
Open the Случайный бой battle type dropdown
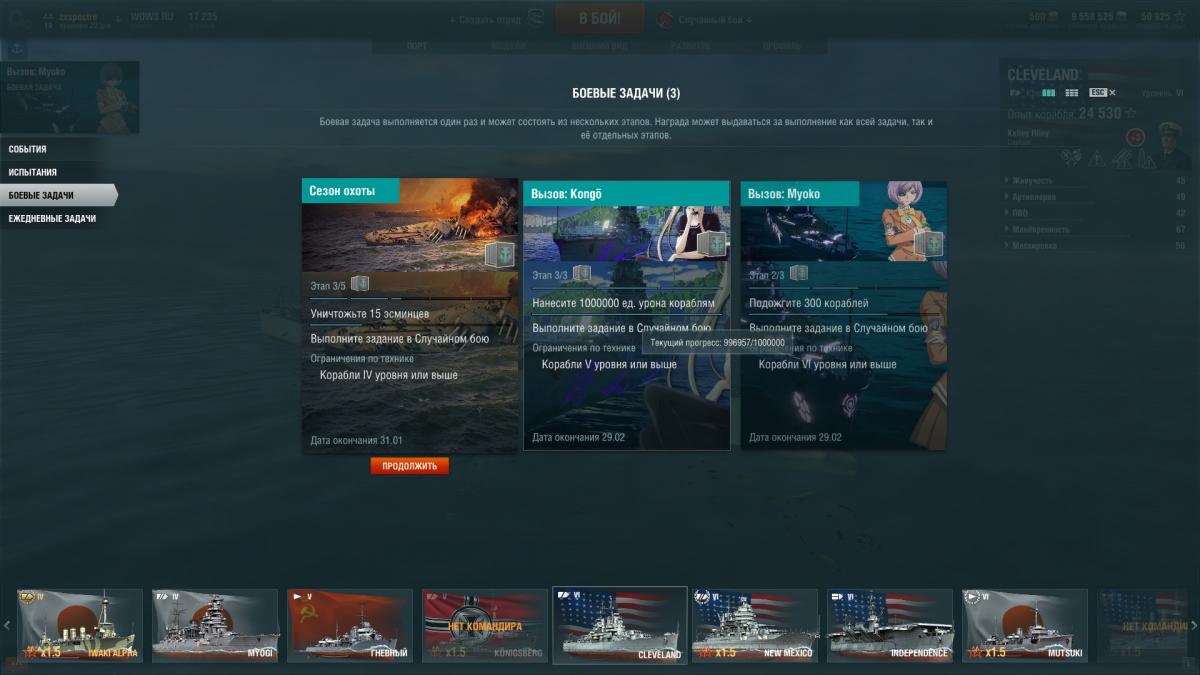point(705,19)
